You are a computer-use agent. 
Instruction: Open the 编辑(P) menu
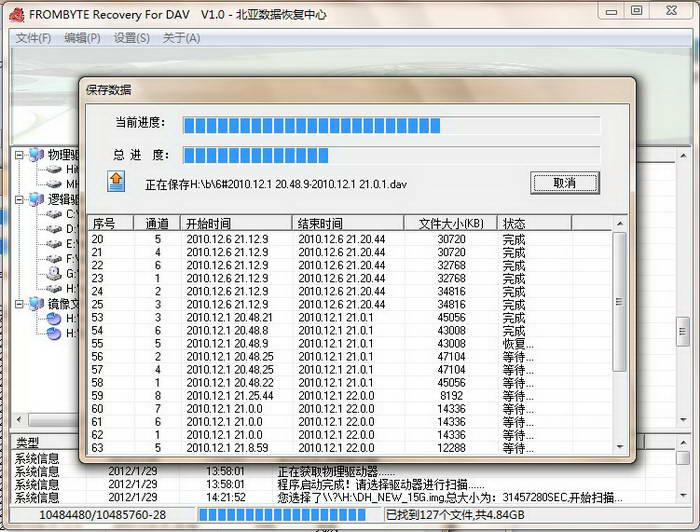point(82,38)
